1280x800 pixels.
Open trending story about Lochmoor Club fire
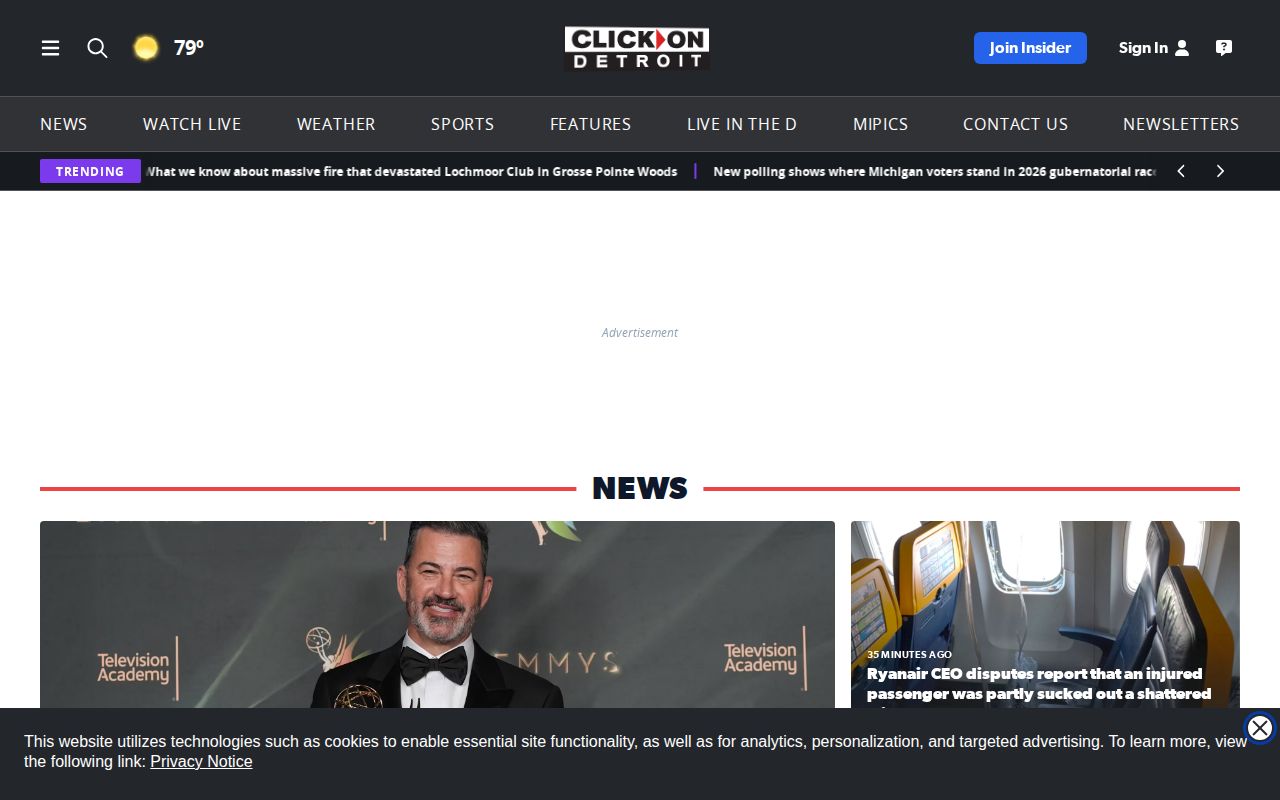click(x=412, y=171)
